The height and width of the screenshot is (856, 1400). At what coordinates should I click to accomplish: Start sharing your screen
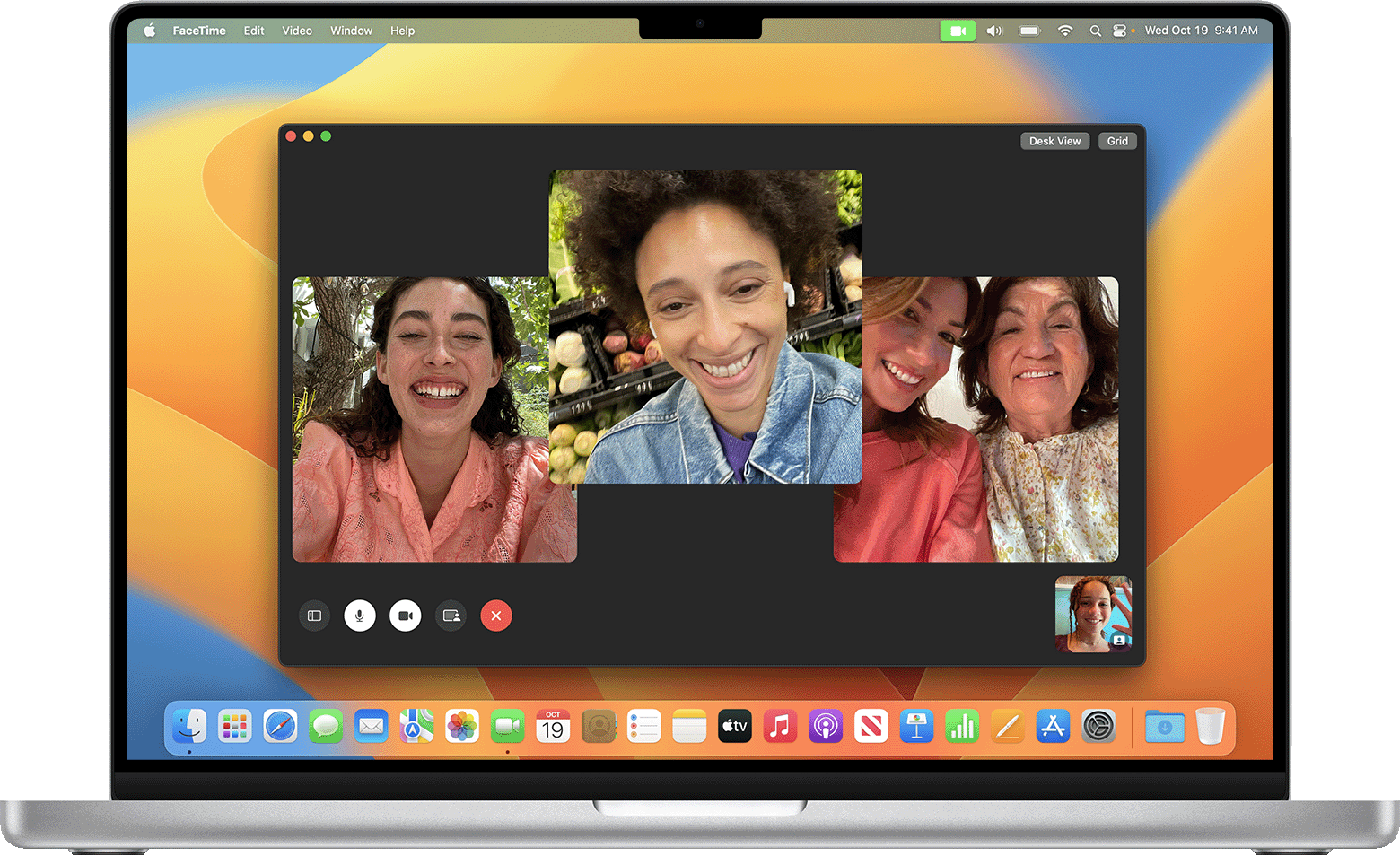pyautogui.click(x=451, y=616)
